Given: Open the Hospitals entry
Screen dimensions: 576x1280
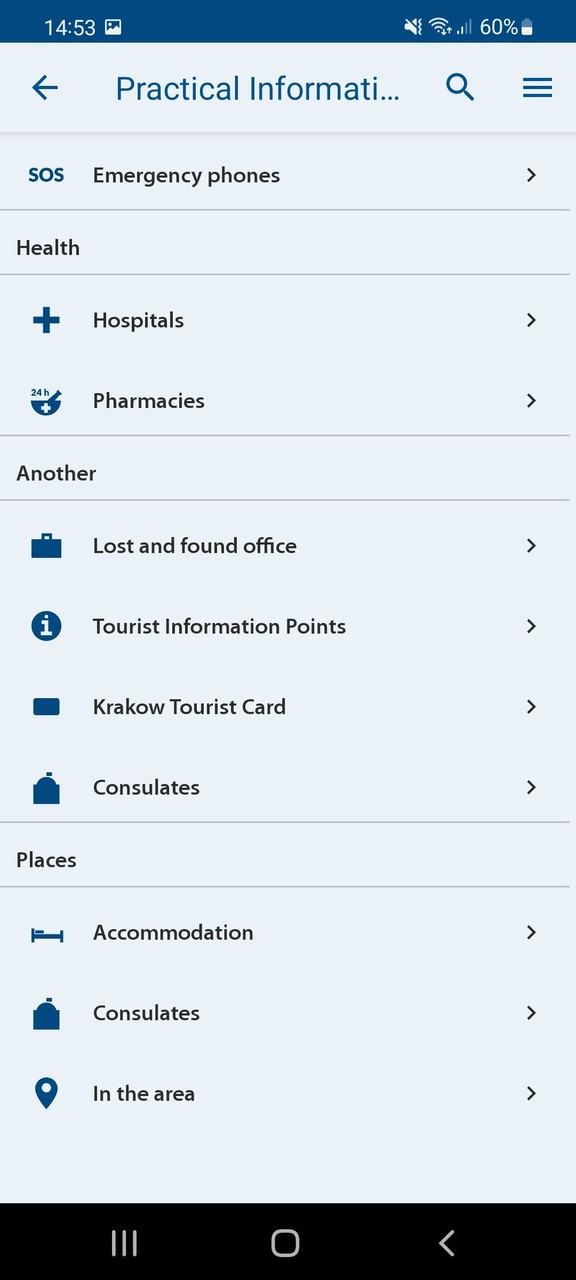Looking at the screenshot, I should 288,320.
